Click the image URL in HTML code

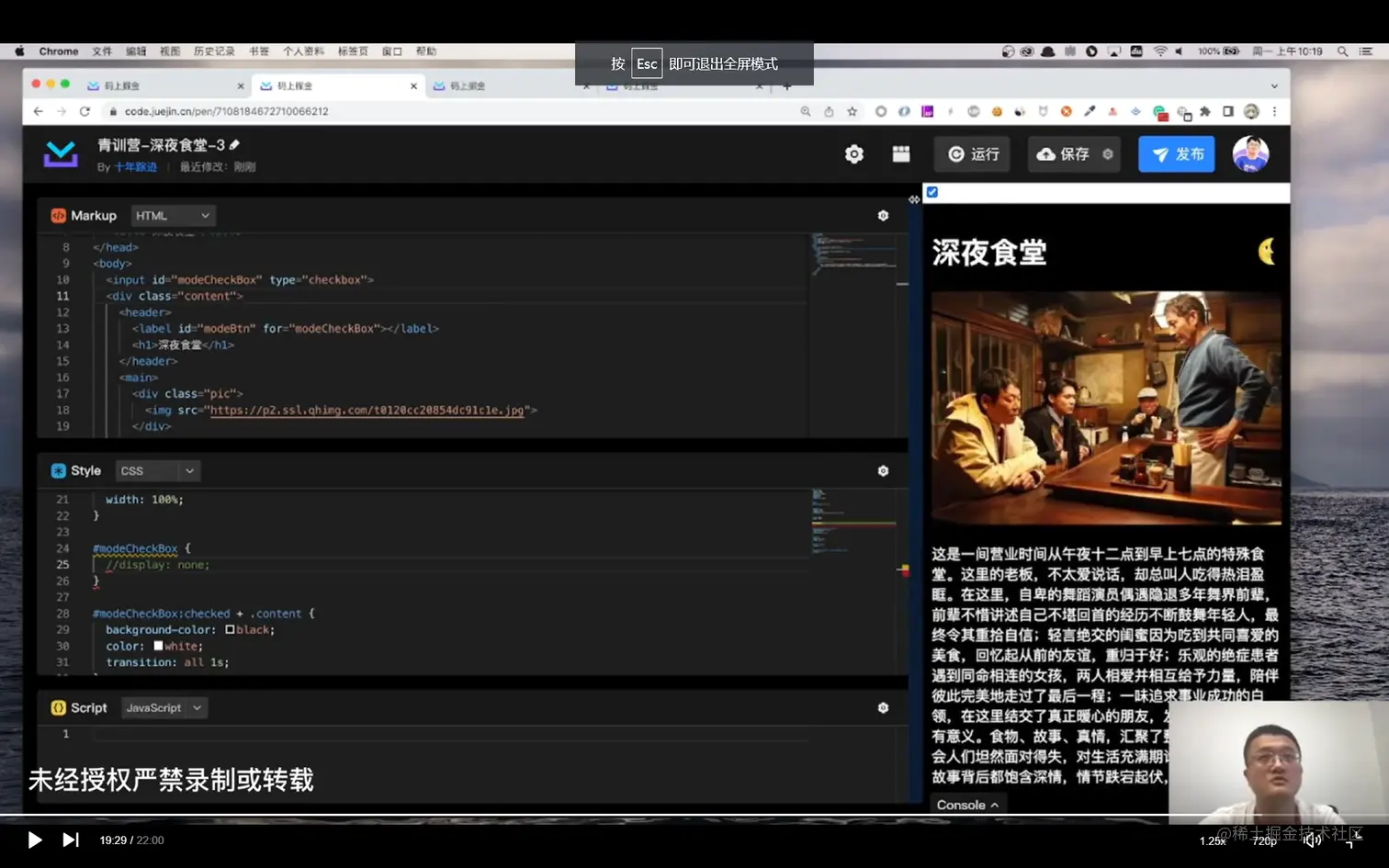[x=367, y=411]
